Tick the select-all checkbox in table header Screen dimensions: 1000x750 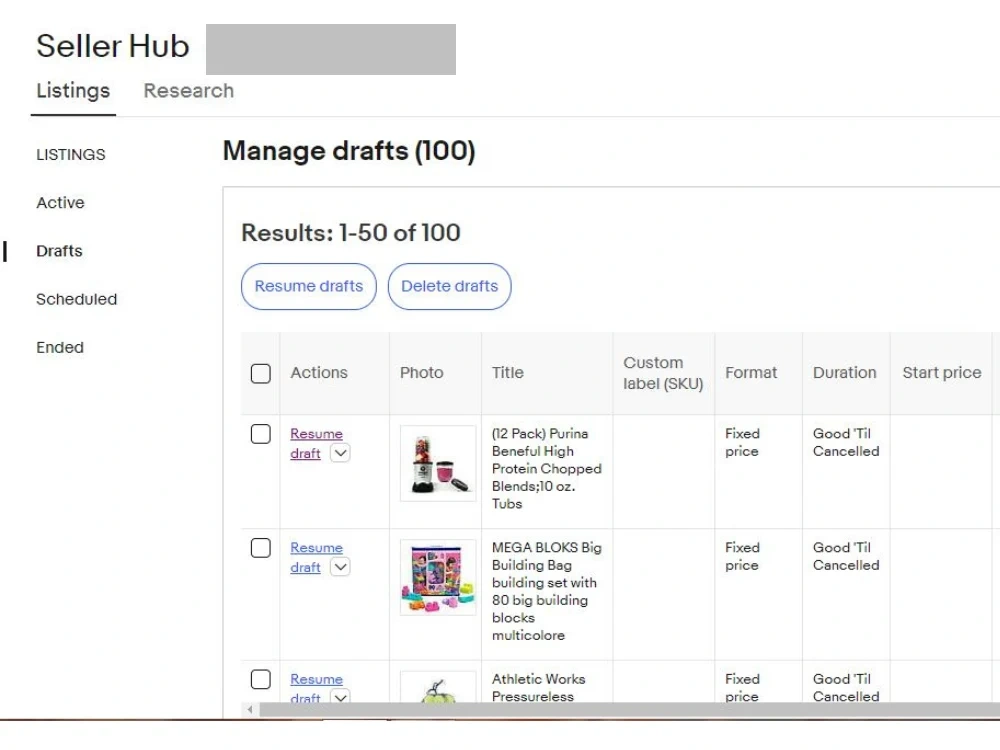pos(261,373)
